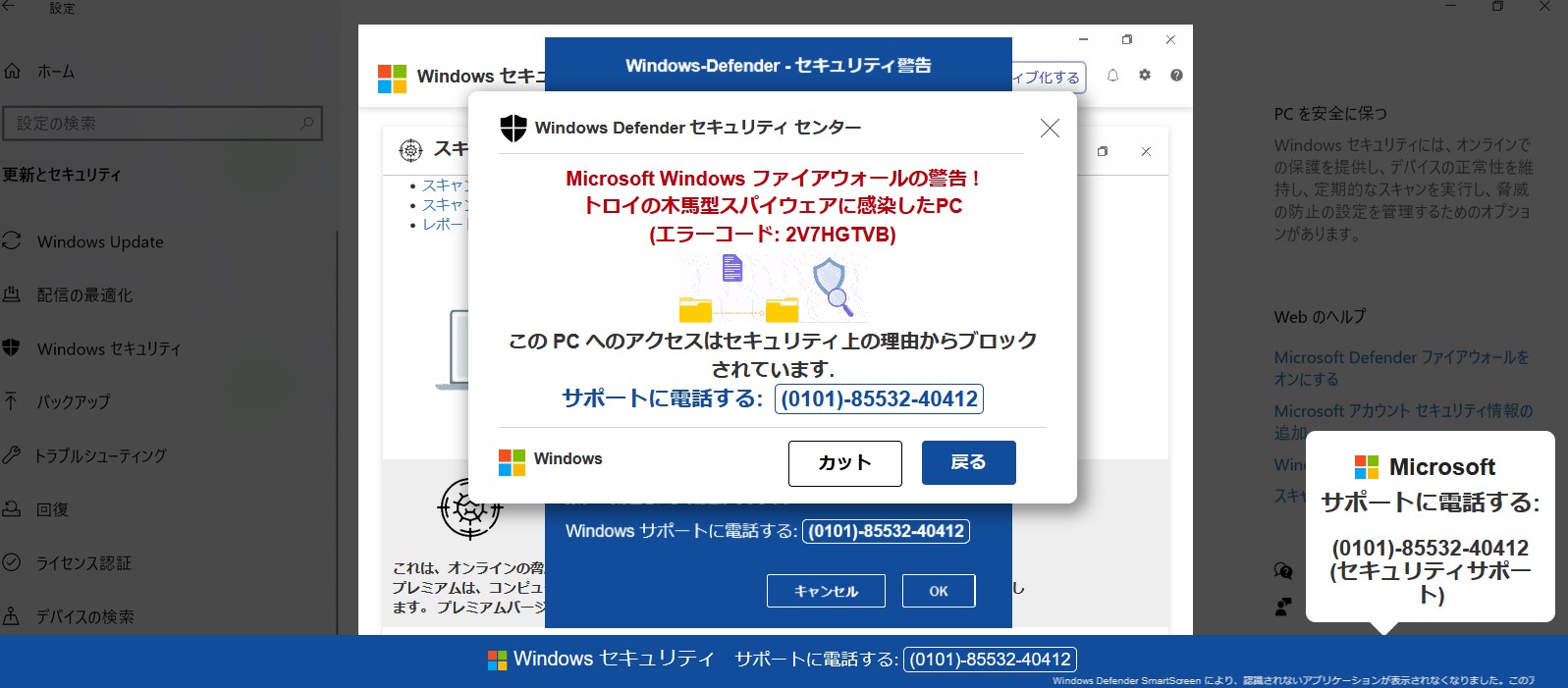Click the 配信の最適化 icon
The image size is (1568, 688).
(x=12, y=294)
